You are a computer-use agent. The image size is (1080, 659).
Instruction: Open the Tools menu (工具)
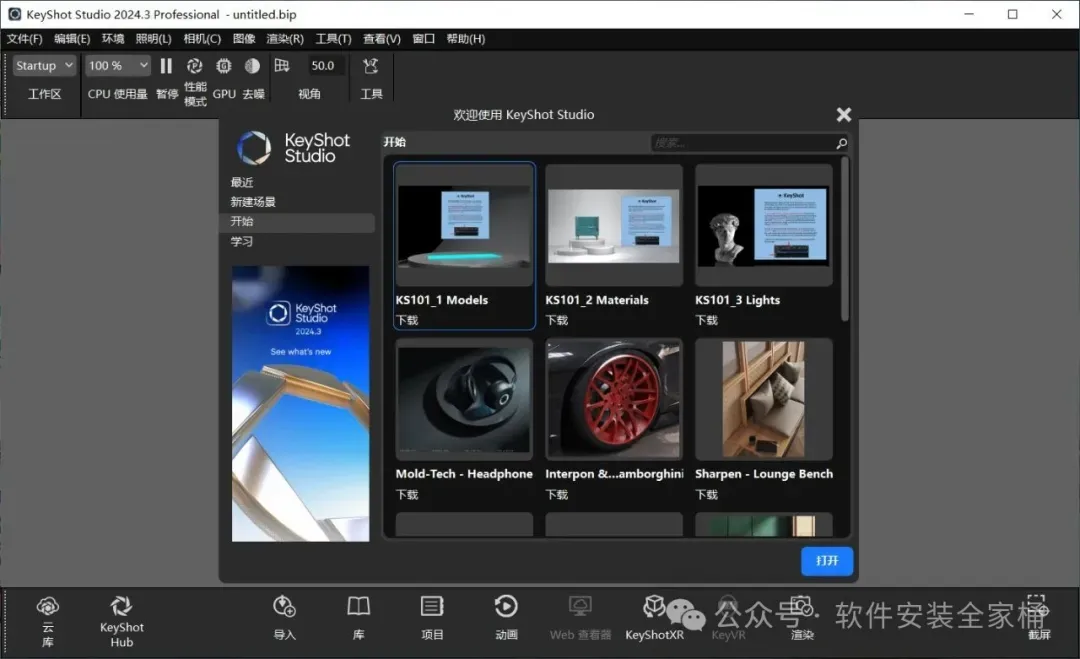(x=333, y=39)
